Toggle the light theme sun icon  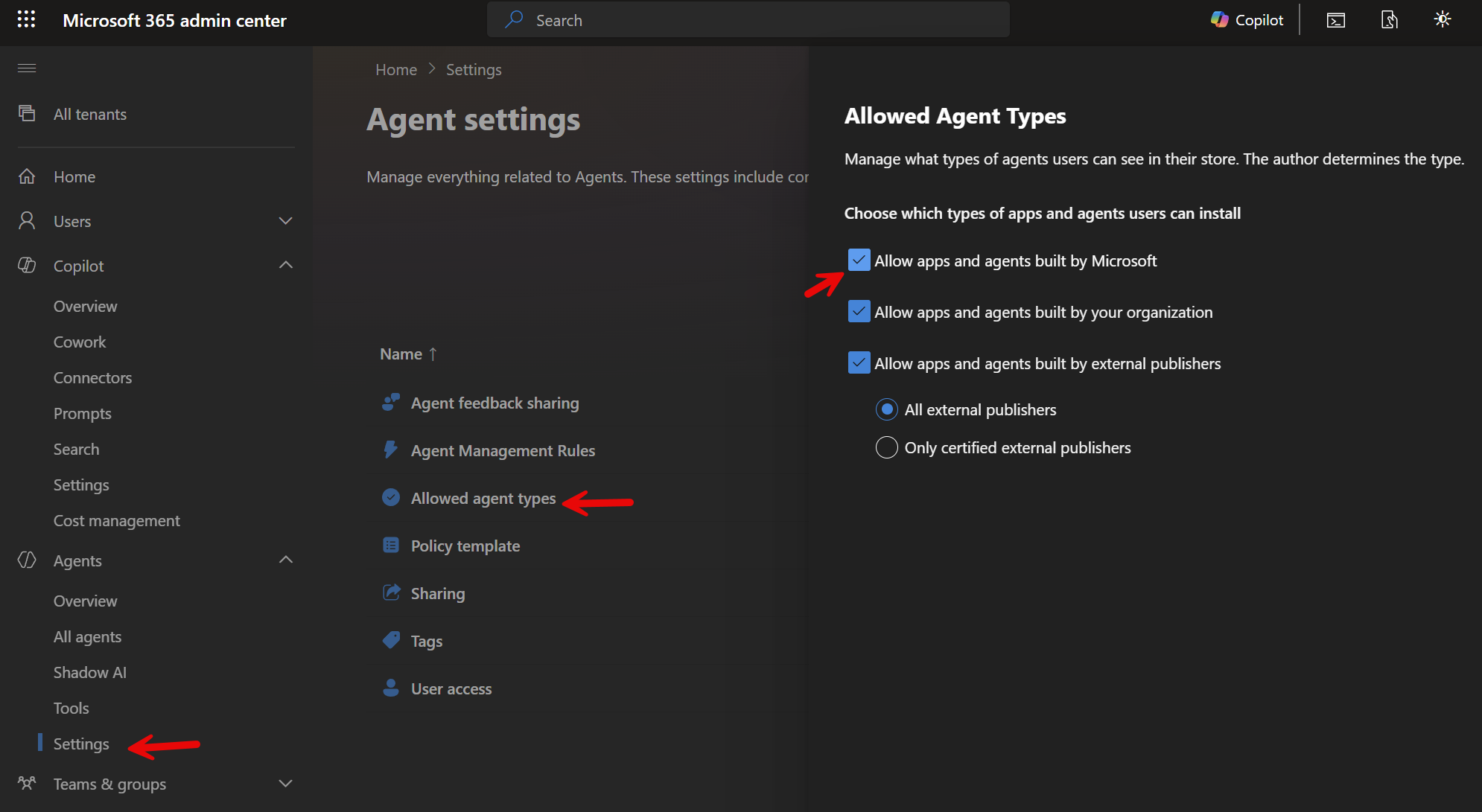tap(1443, 20)
